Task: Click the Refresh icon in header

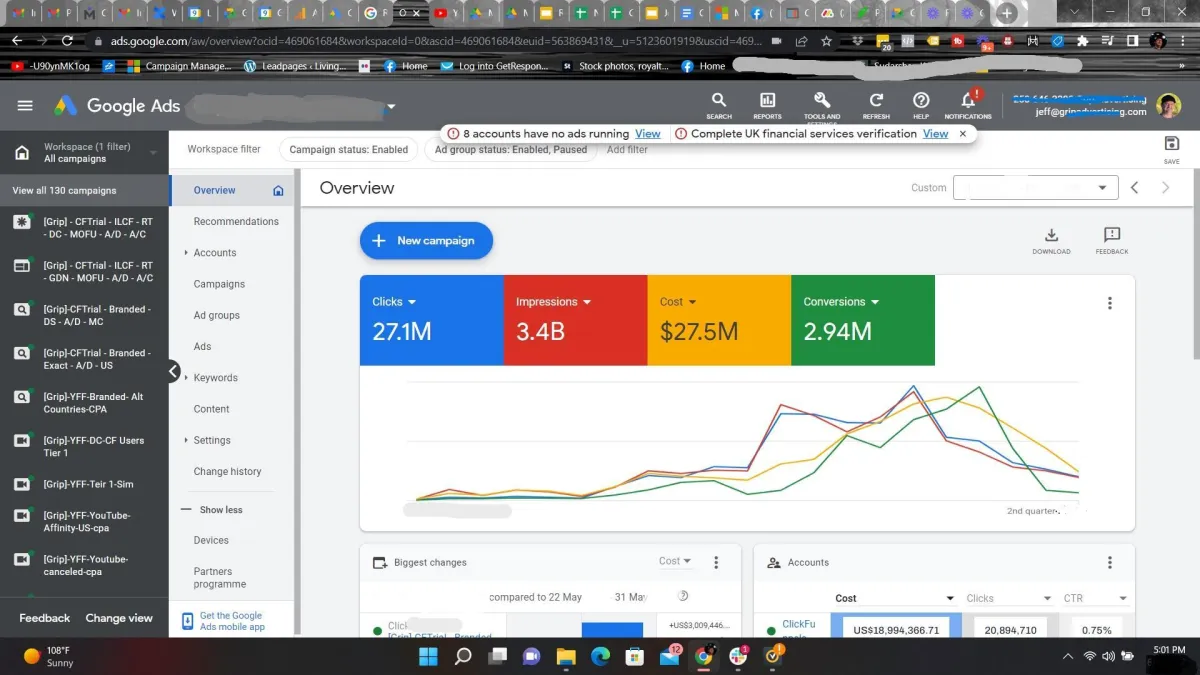Action: [876, 100]
